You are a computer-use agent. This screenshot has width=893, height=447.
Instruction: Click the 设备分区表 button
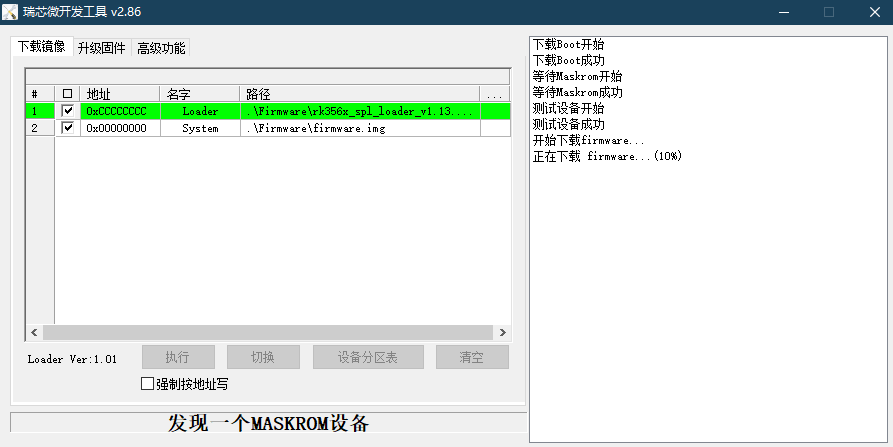pyautogui.click(x=368, y=357)
